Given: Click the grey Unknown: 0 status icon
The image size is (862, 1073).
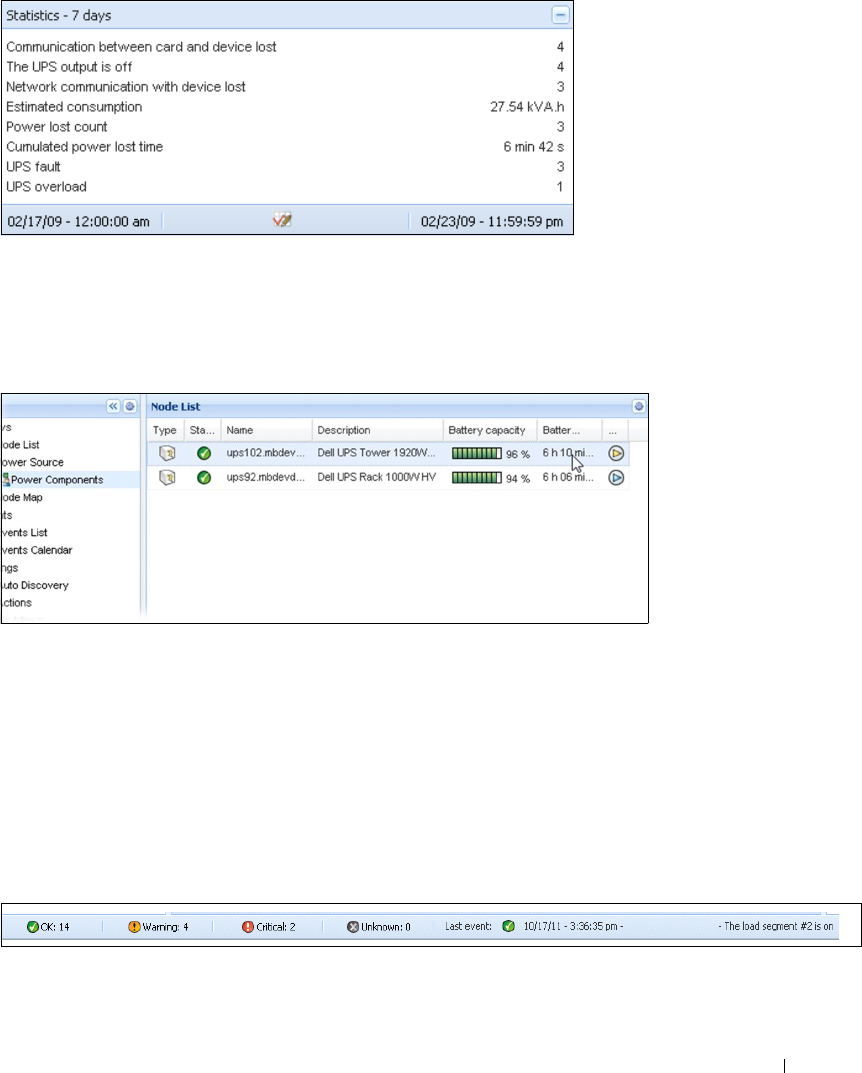Looking at the screenshot, I should click(x=353, y=927).
